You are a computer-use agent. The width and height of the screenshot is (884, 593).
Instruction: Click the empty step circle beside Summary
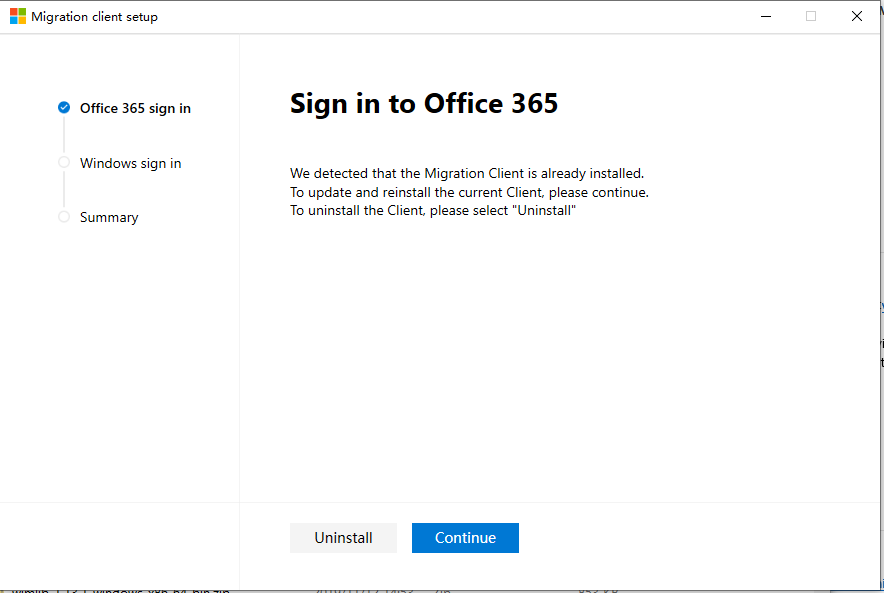tap(64, 217)
